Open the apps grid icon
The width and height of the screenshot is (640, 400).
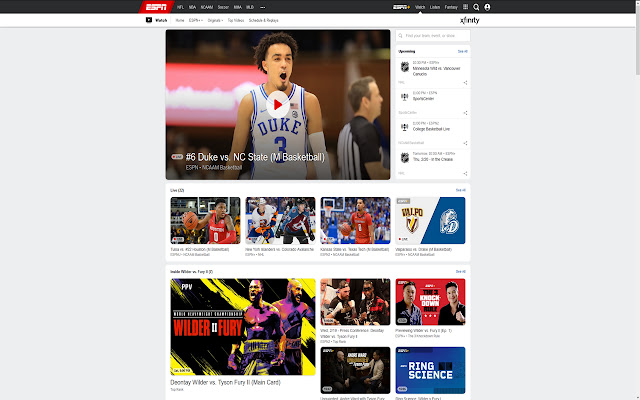tap(465, 7)
